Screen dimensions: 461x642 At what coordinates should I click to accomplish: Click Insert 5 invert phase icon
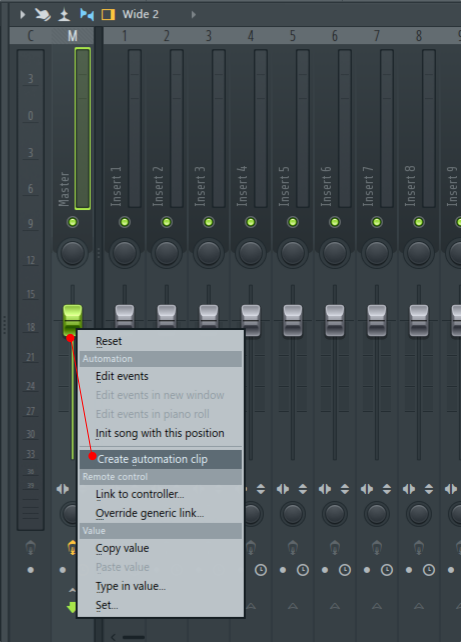(303, 489)
